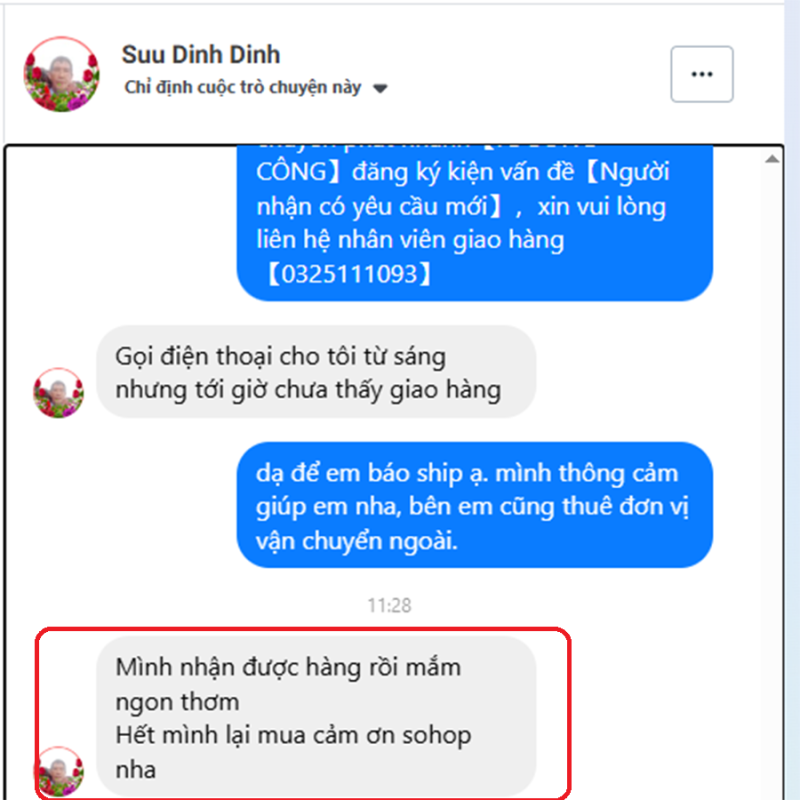Click the Suu Dinh Dinh contact name

point(201,55)
